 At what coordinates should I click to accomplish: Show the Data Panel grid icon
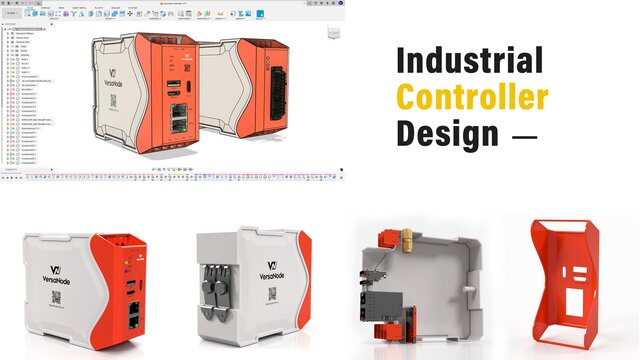click(x=3, y=3)
